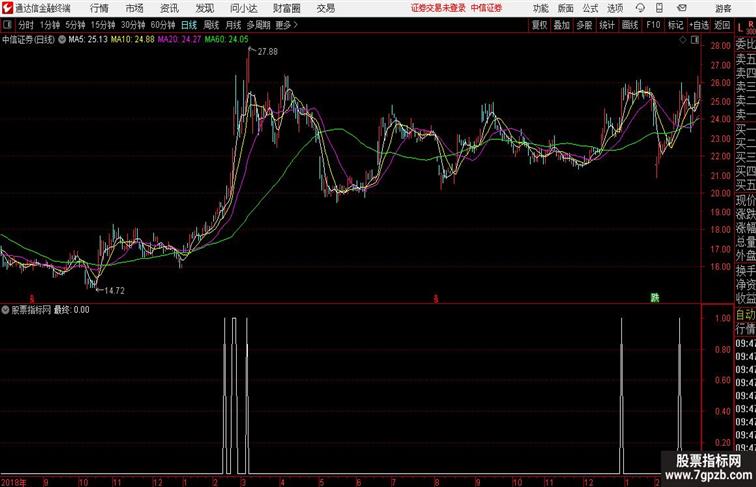Click the red R letter icon in right panel
Viewport: 756px width, 487px height.
(751, 23)
